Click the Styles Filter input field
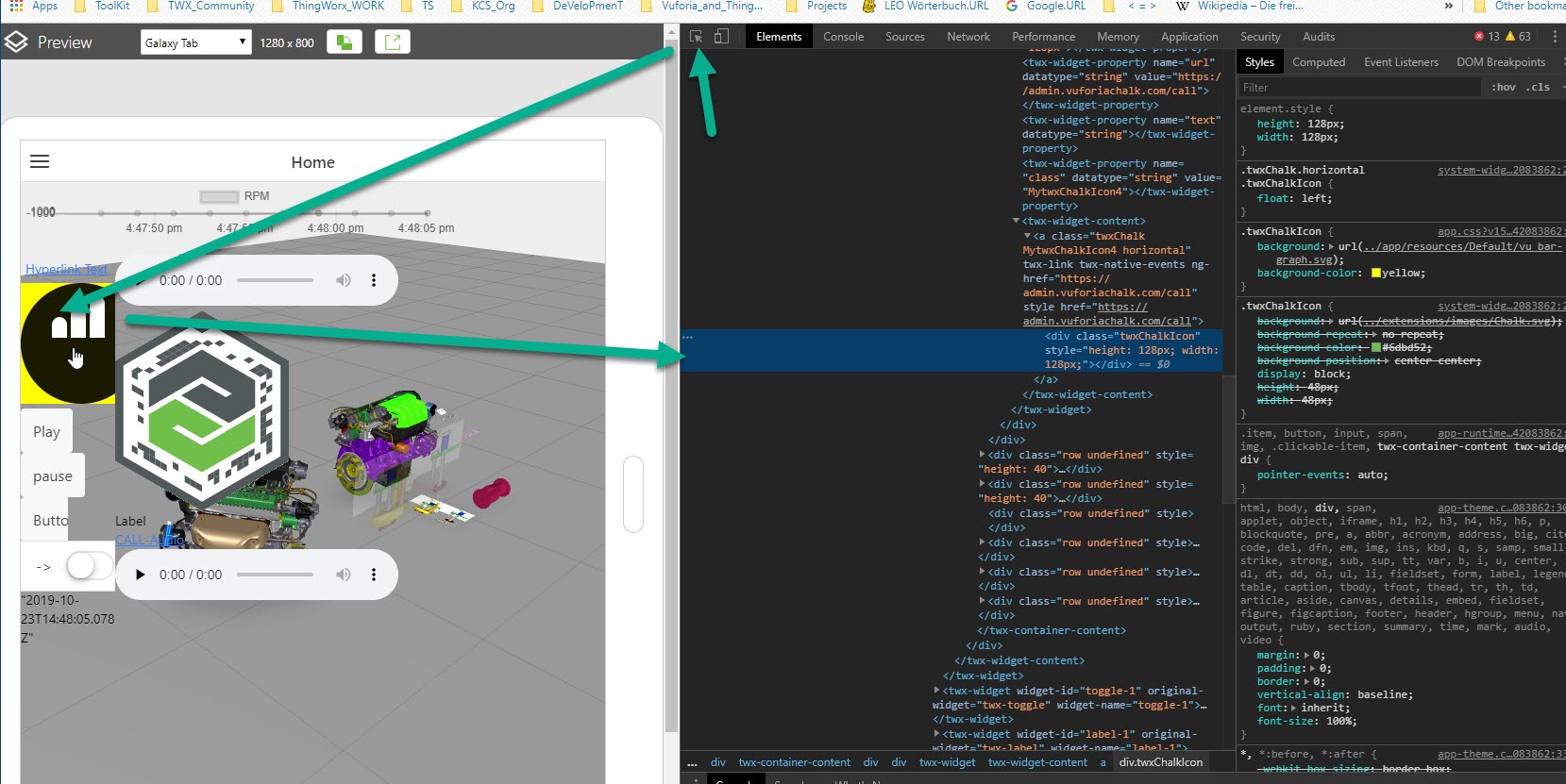1566x784 pixels. 1359,88
